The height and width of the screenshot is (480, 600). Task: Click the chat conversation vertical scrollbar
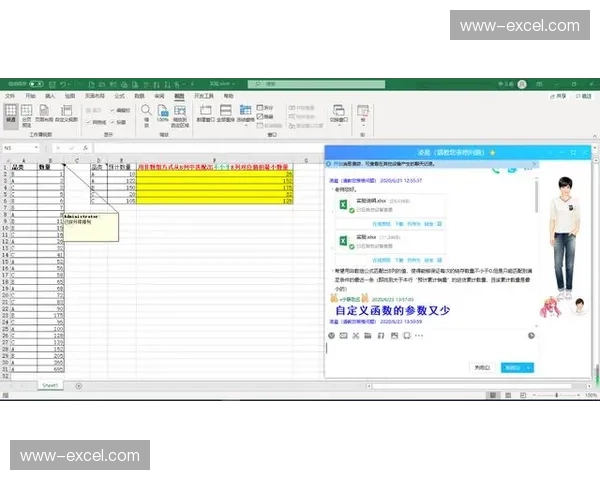pos(536,196)
